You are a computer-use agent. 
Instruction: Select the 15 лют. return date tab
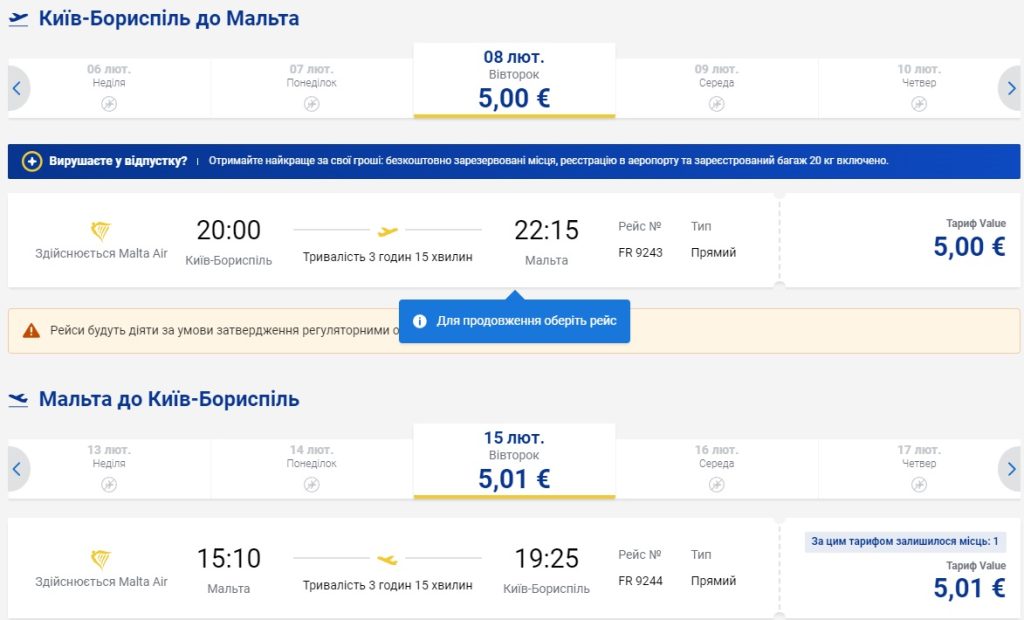pos(514,460)
